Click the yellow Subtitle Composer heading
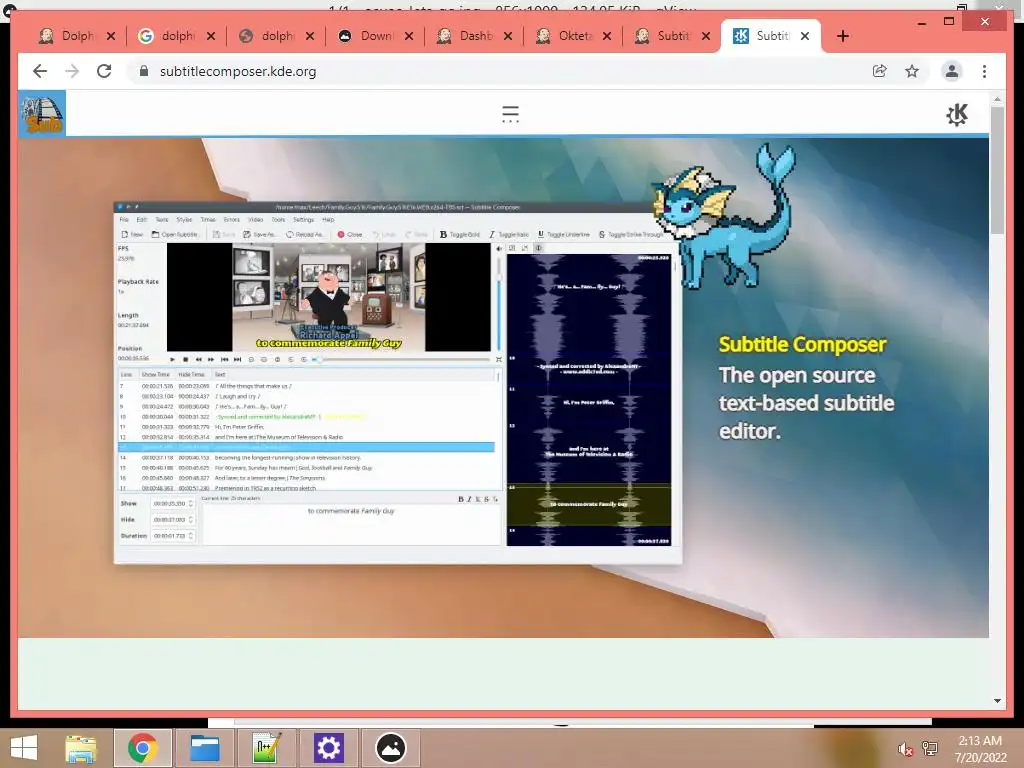1024x768 pixels. coord(802,344)
